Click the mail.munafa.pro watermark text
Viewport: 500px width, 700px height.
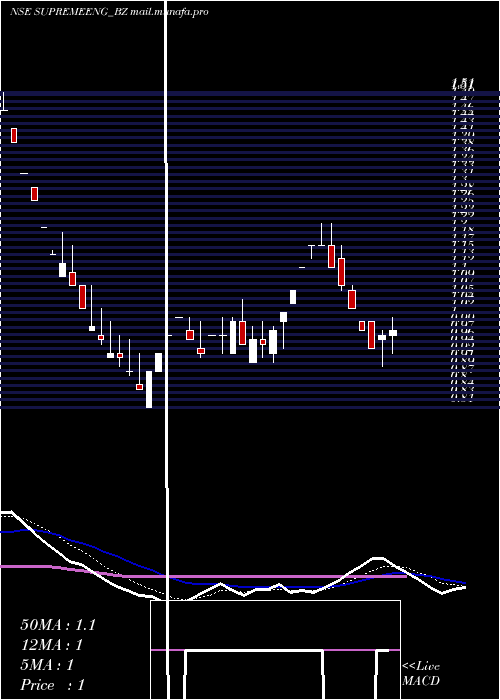tap(170, 12)
